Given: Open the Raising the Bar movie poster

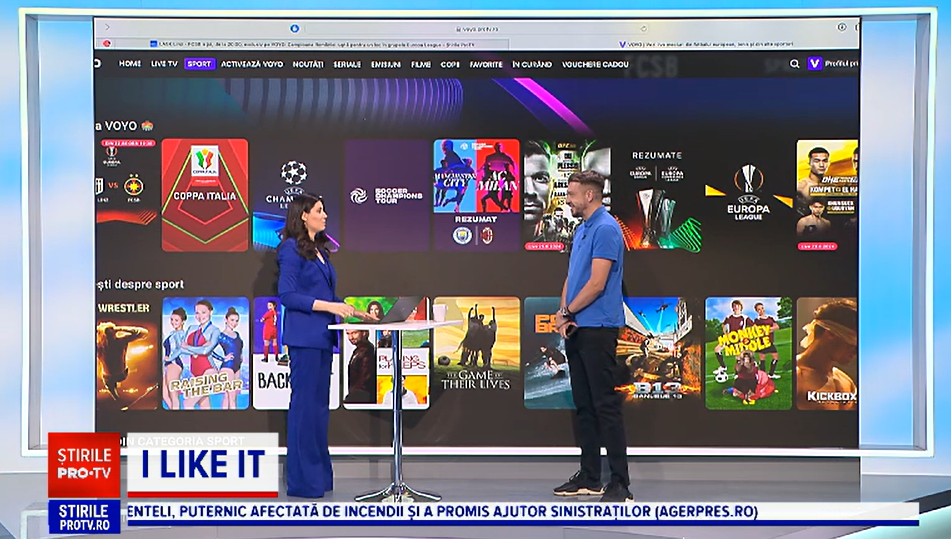Looking at the screenshot, I should point(205,353).
